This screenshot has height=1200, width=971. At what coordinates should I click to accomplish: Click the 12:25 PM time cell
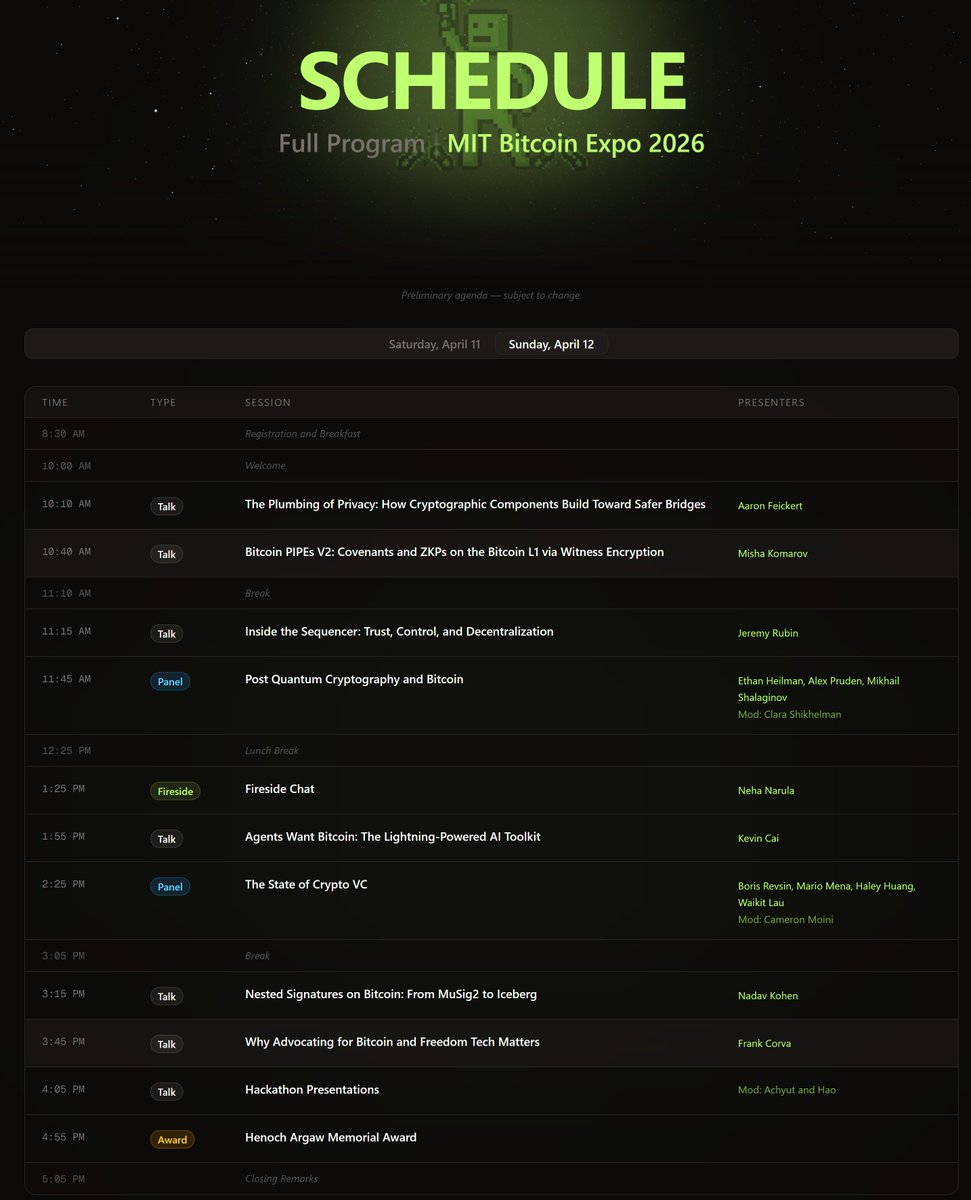pos(65,751)
